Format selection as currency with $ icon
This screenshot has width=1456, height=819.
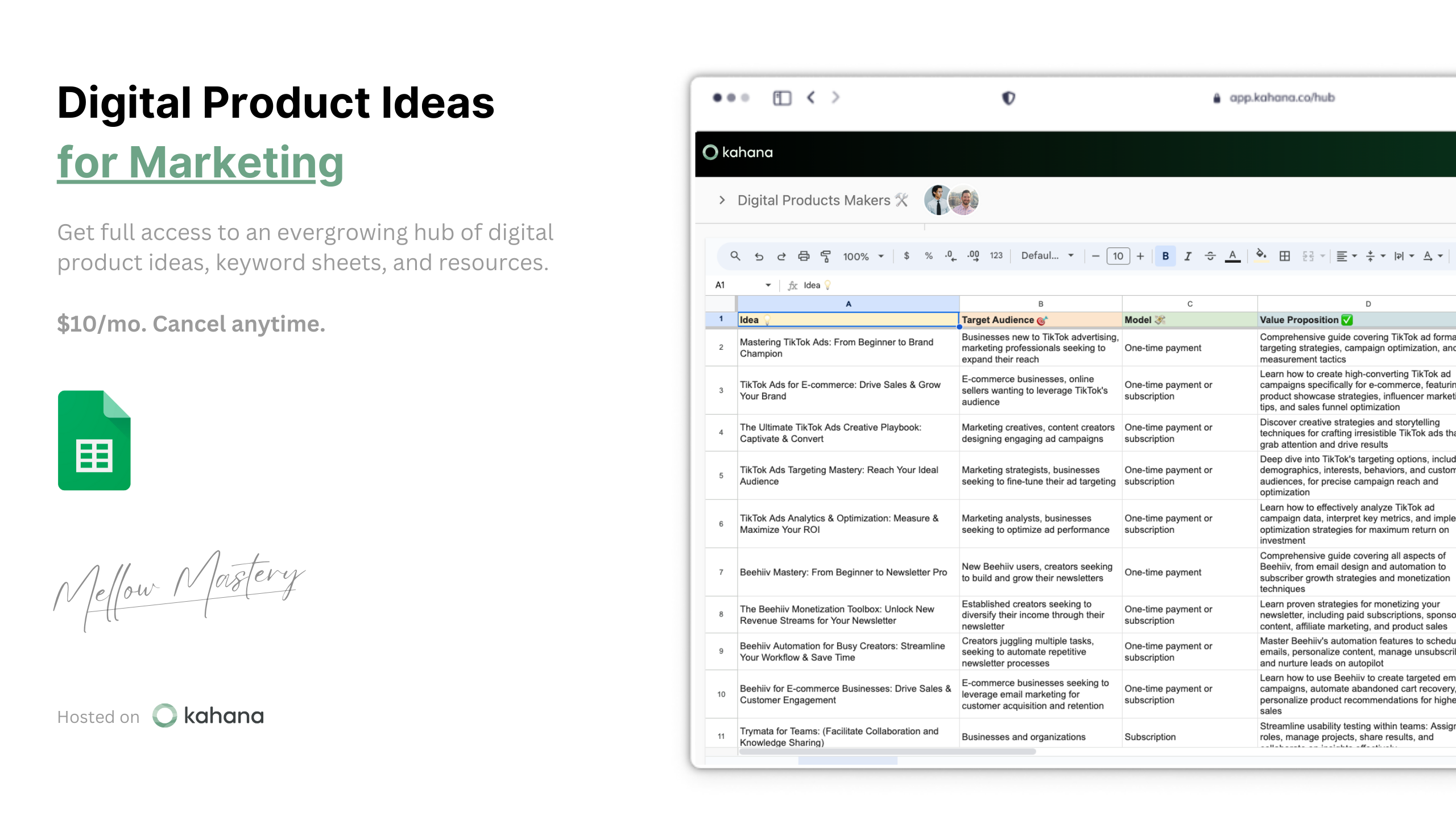907,256
